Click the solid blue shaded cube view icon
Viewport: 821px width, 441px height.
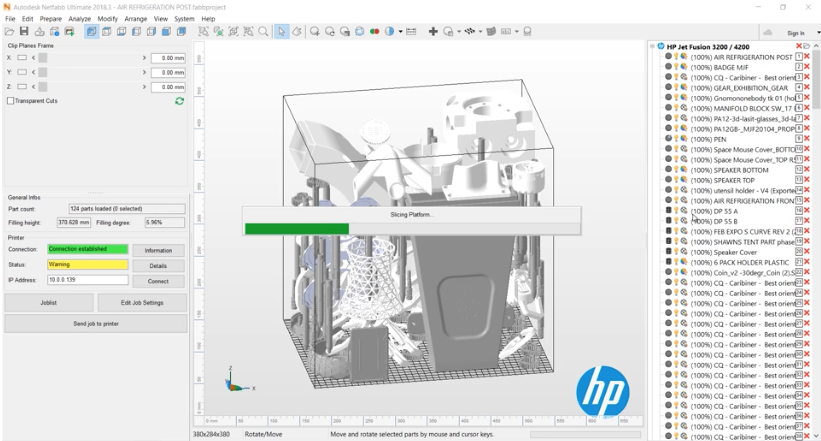pyautogui.click(x=166, y=32)
